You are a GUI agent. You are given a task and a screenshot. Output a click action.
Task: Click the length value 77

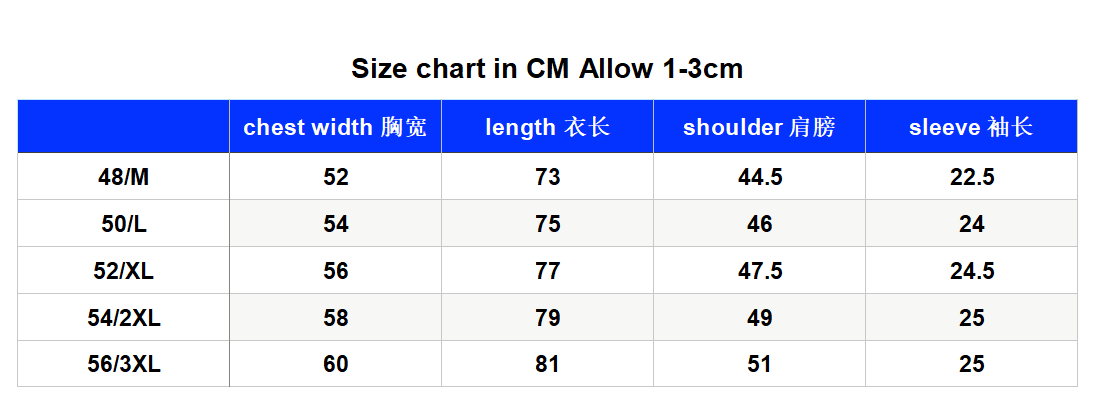[548, 271]
